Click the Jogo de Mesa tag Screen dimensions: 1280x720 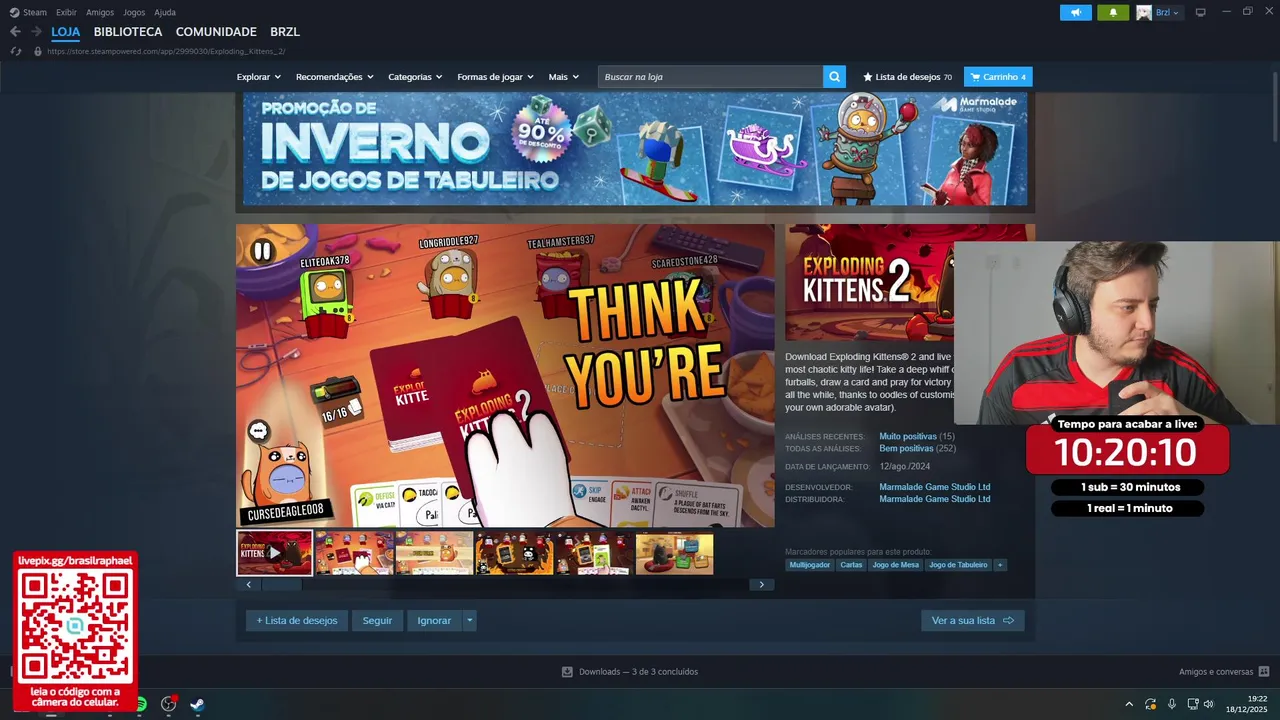[x=896, y=565]
